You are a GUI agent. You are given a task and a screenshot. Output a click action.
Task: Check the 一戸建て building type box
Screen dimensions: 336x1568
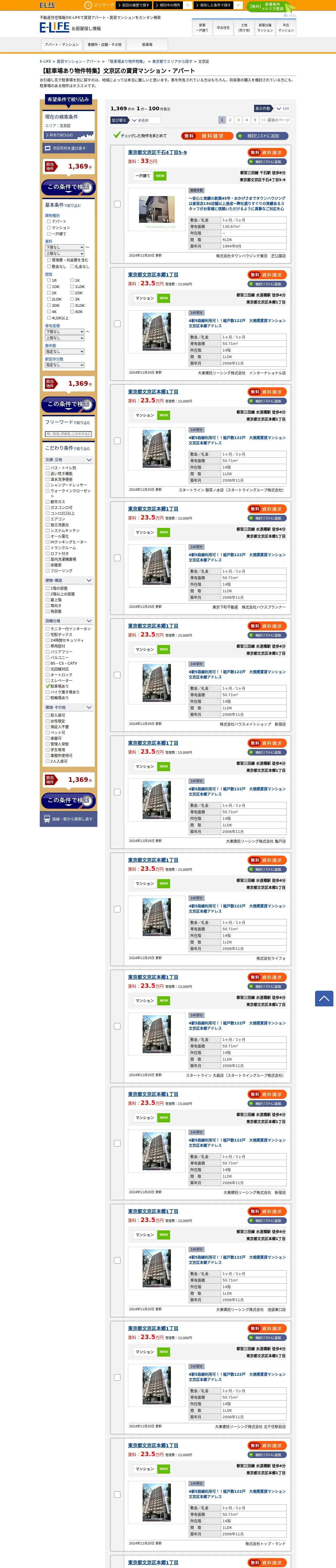pyautogui.click(x=49, y=234)
